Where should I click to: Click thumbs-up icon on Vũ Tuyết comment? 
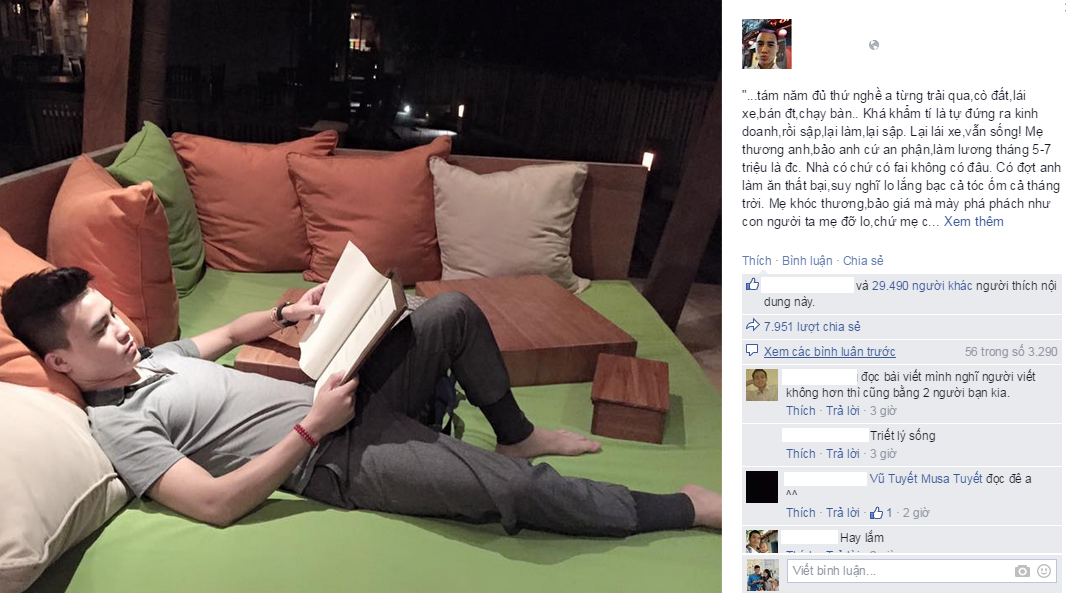click(x=876, y=513)
